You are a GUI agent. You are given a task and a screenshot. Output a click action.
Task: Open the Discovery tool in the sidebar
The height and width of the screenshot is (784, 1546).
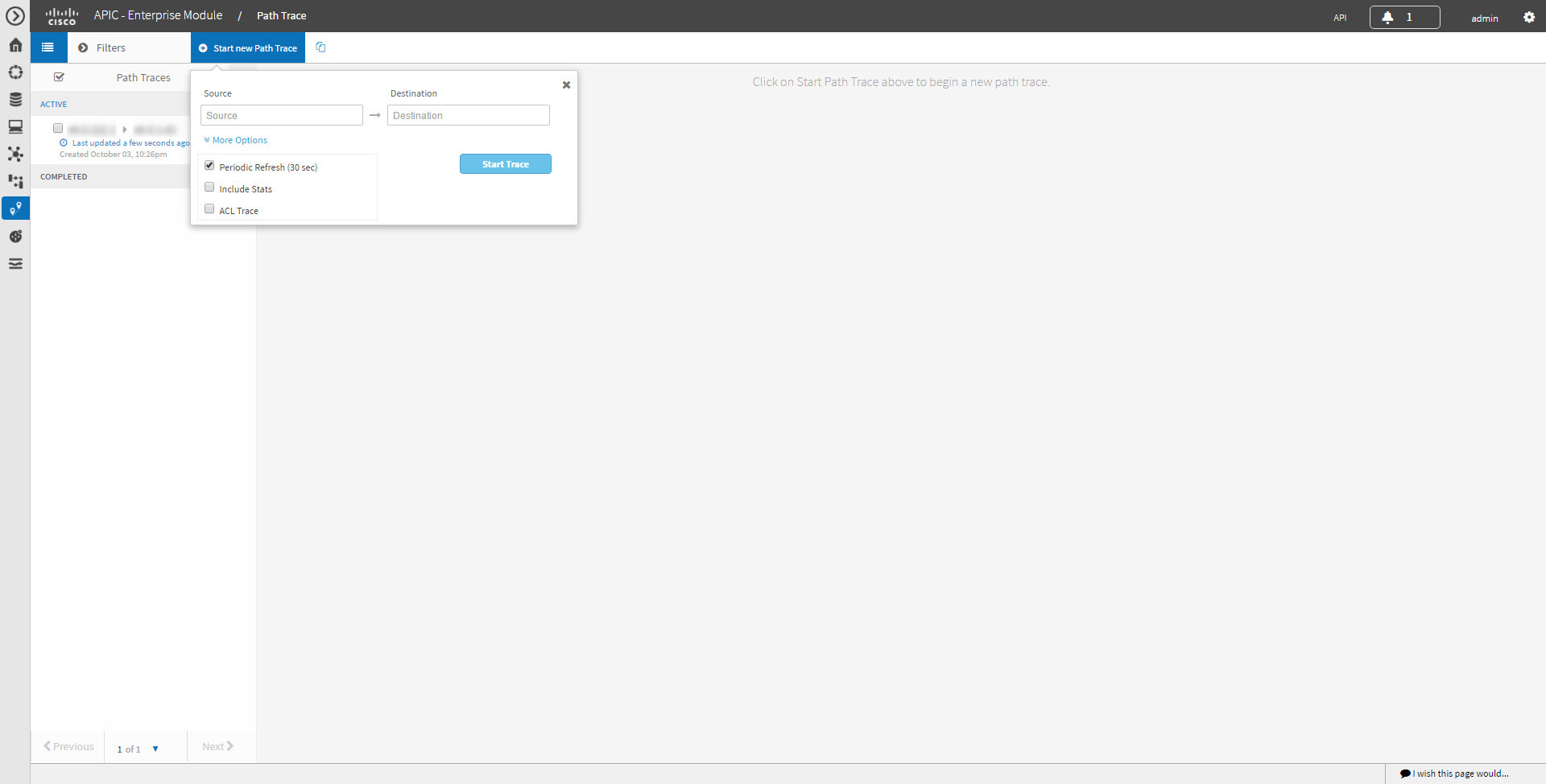(x=15, y=72)
